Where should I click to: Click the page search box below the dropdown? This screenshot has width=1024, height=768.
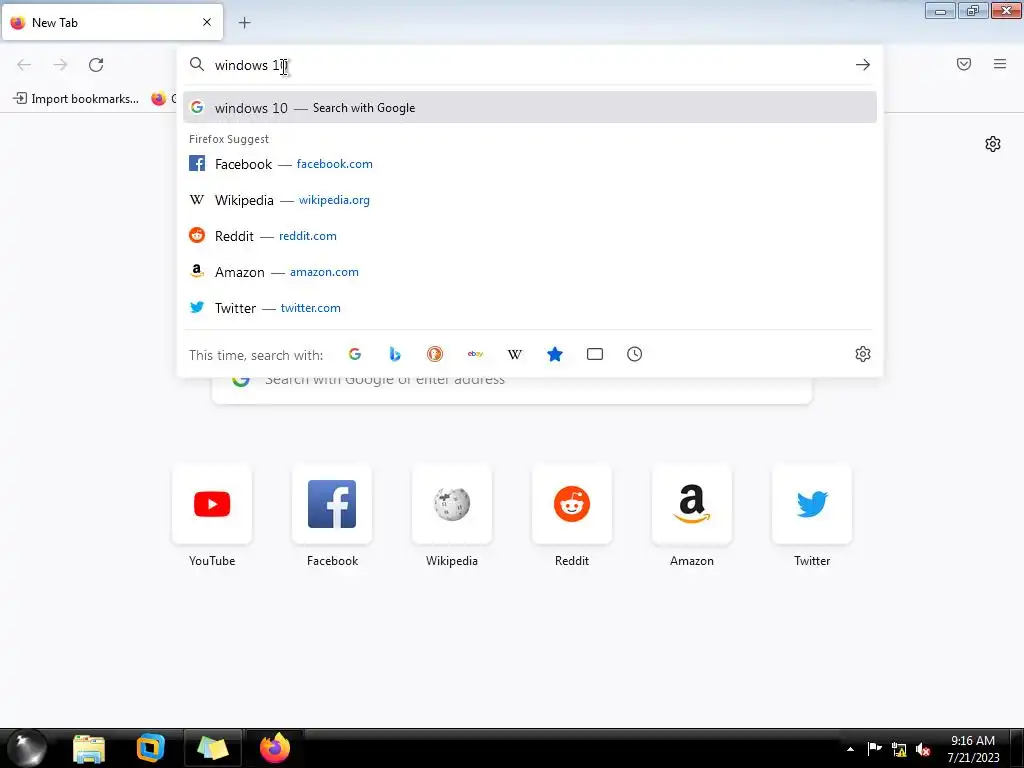tap(512, 389)
